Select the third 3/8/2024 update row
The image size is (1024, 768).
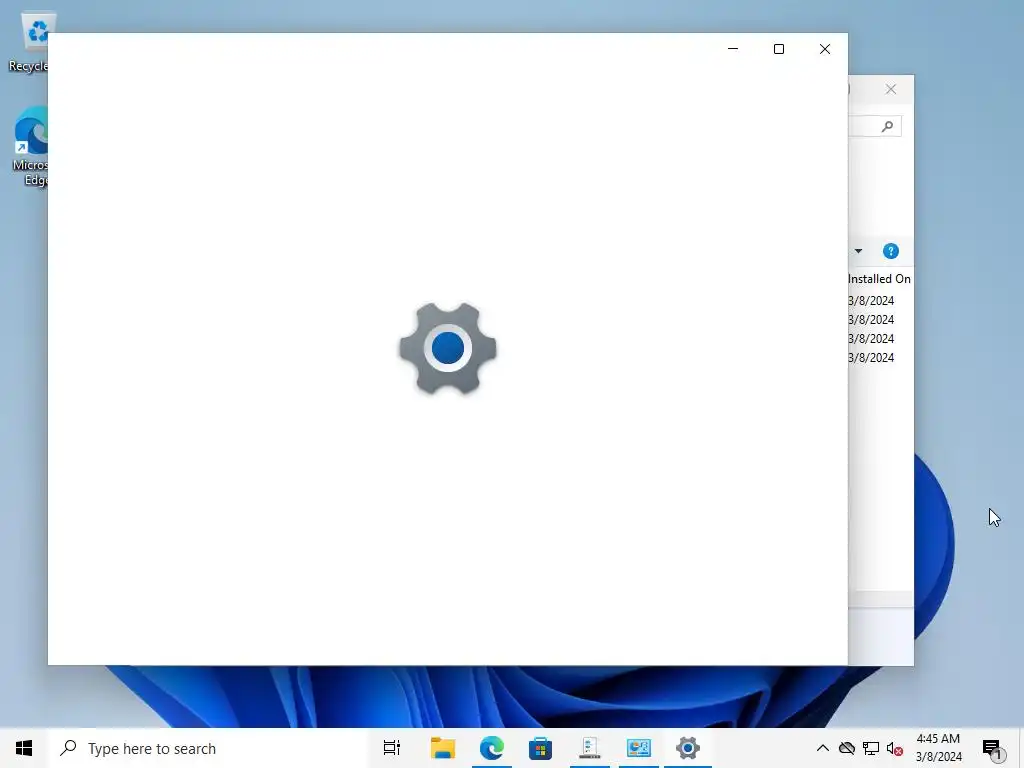[x=871, y=338]
